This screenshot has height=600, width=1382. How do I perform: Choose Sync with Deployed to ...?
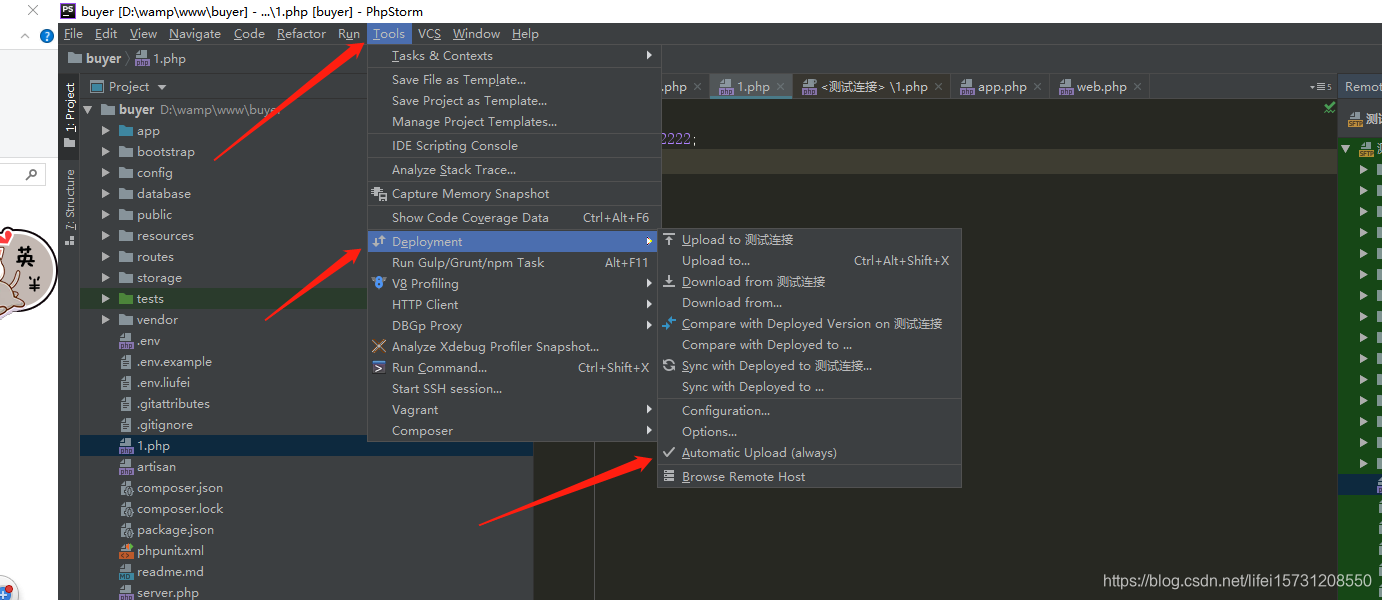(x=753, y=387)
